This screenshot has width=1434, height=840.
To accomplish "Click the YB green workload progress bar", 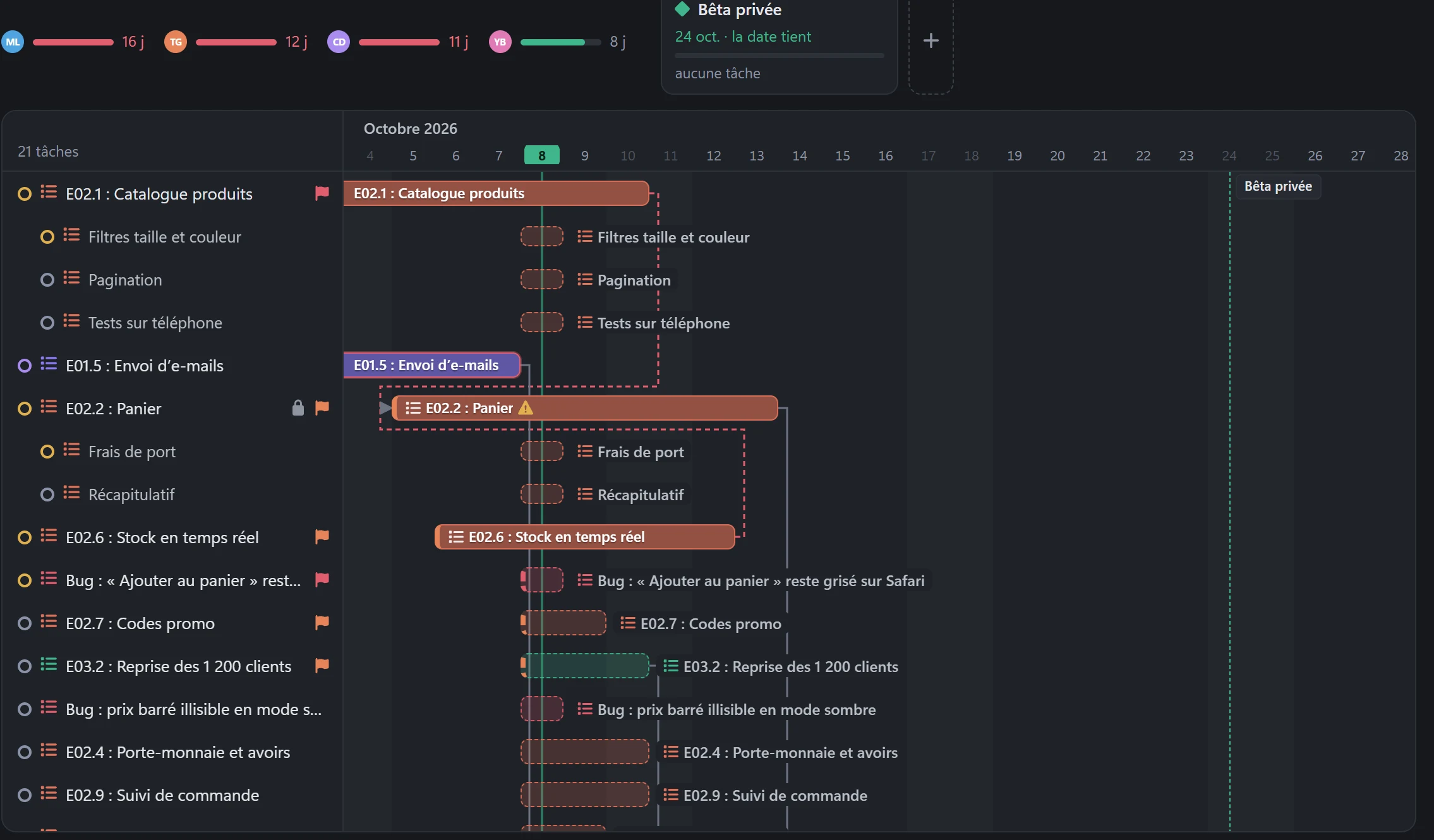I will (x=561, y=42).
